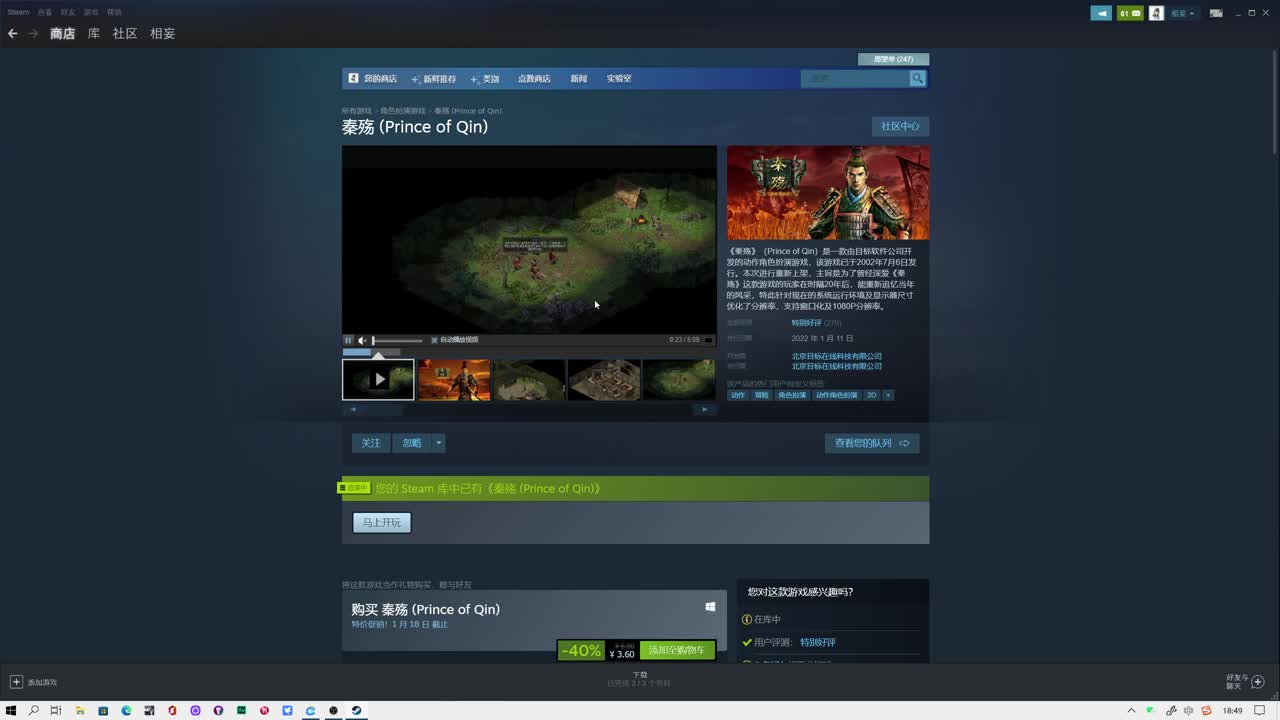Click 关注 follow button
The image size is (1280, 720).
[x=371, y=443]
